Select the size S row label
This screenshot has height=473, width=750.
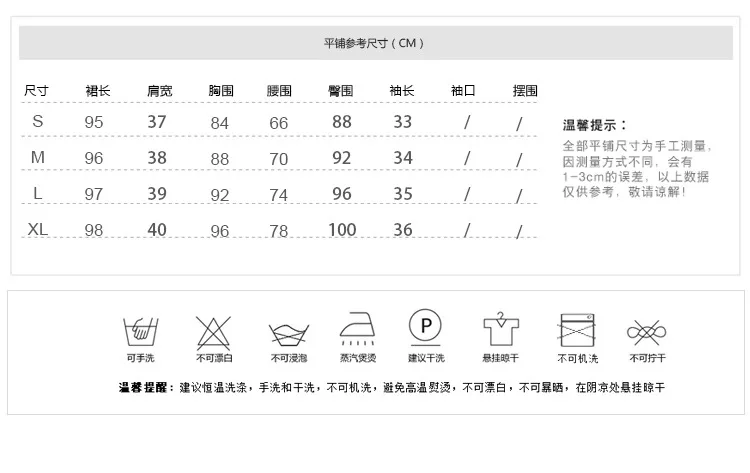[x=38, y=121]
